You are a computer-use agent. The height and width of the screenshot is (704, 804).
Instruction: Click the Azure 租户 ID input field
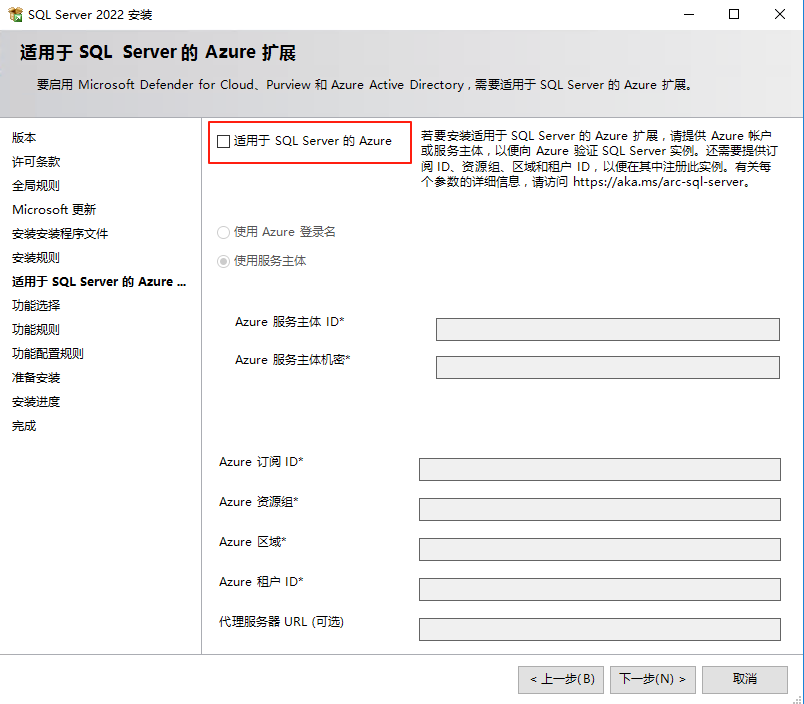(599, 589)
